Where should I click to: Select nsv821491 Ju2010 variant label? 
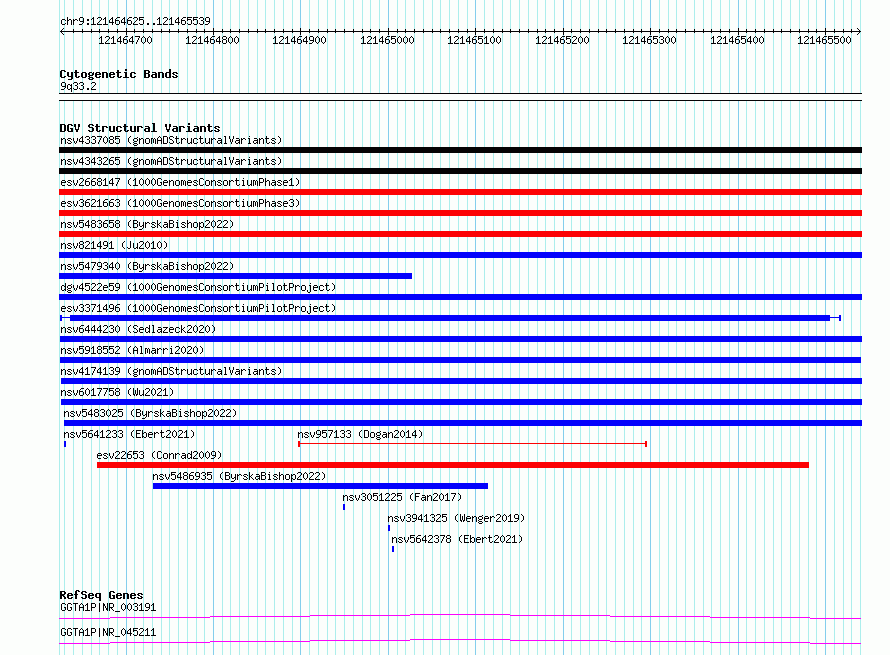point(114,245)
